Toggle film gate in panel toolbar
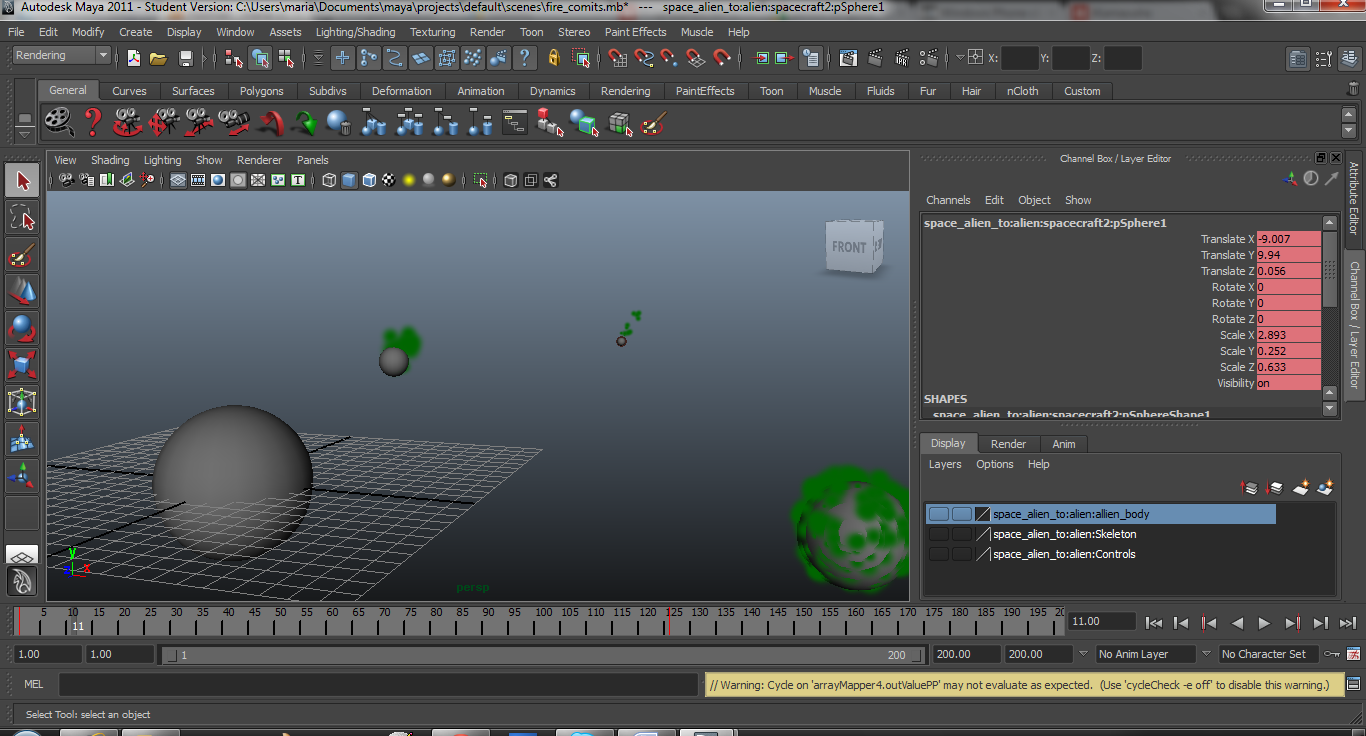Image resolution: width=1366 pixels, height=736 pixels. point(198,180)
